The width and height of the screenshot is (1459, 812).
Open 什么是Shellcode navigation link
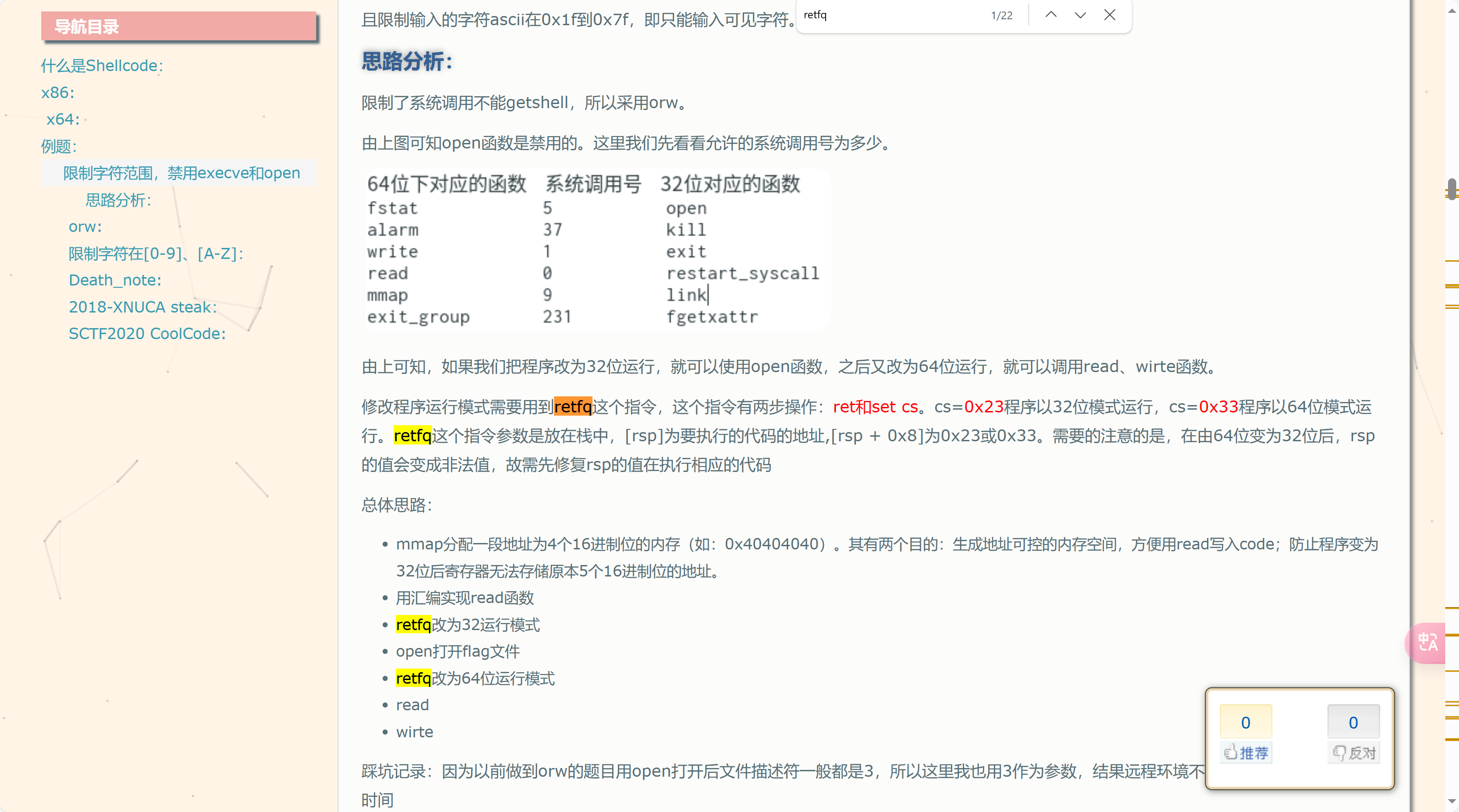click(102, 66)
